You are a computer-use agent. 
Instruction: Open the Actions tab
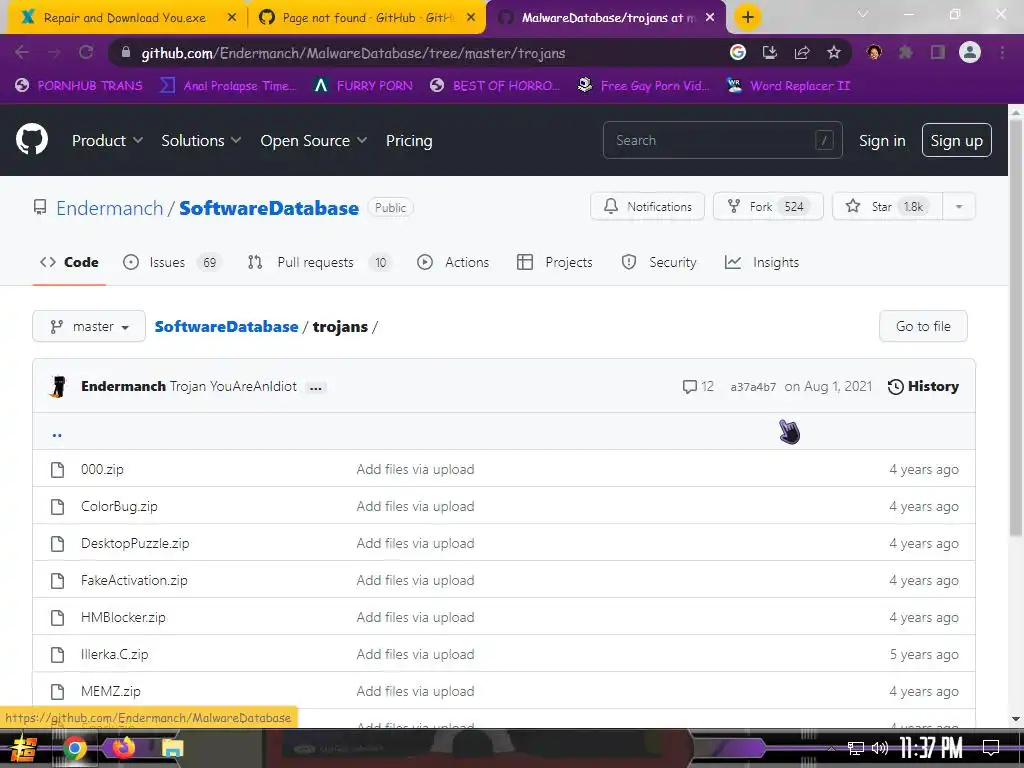[x=453, y=263]
